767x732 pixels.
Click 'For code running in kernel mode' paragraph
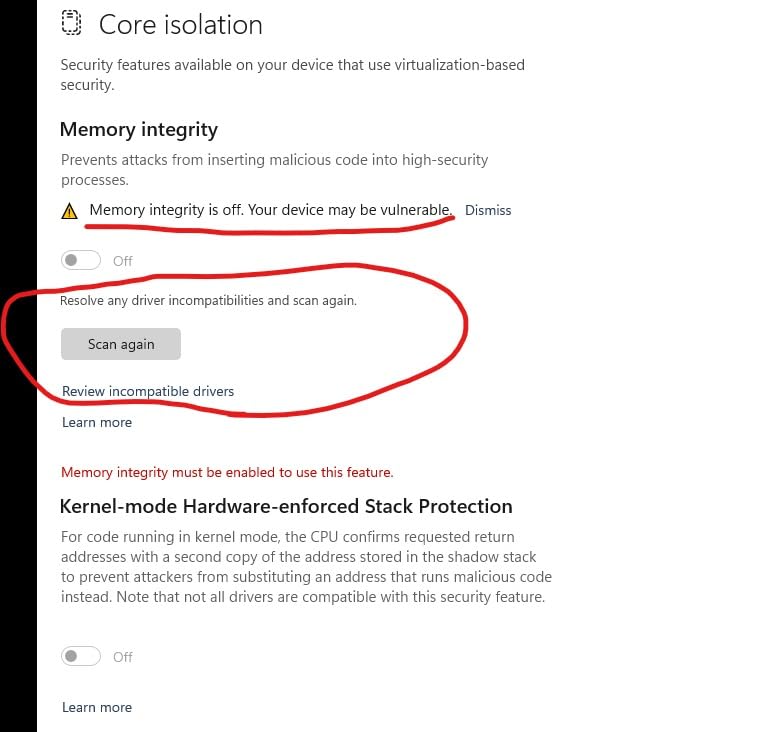pyautogui.click(x=306, y=567)
